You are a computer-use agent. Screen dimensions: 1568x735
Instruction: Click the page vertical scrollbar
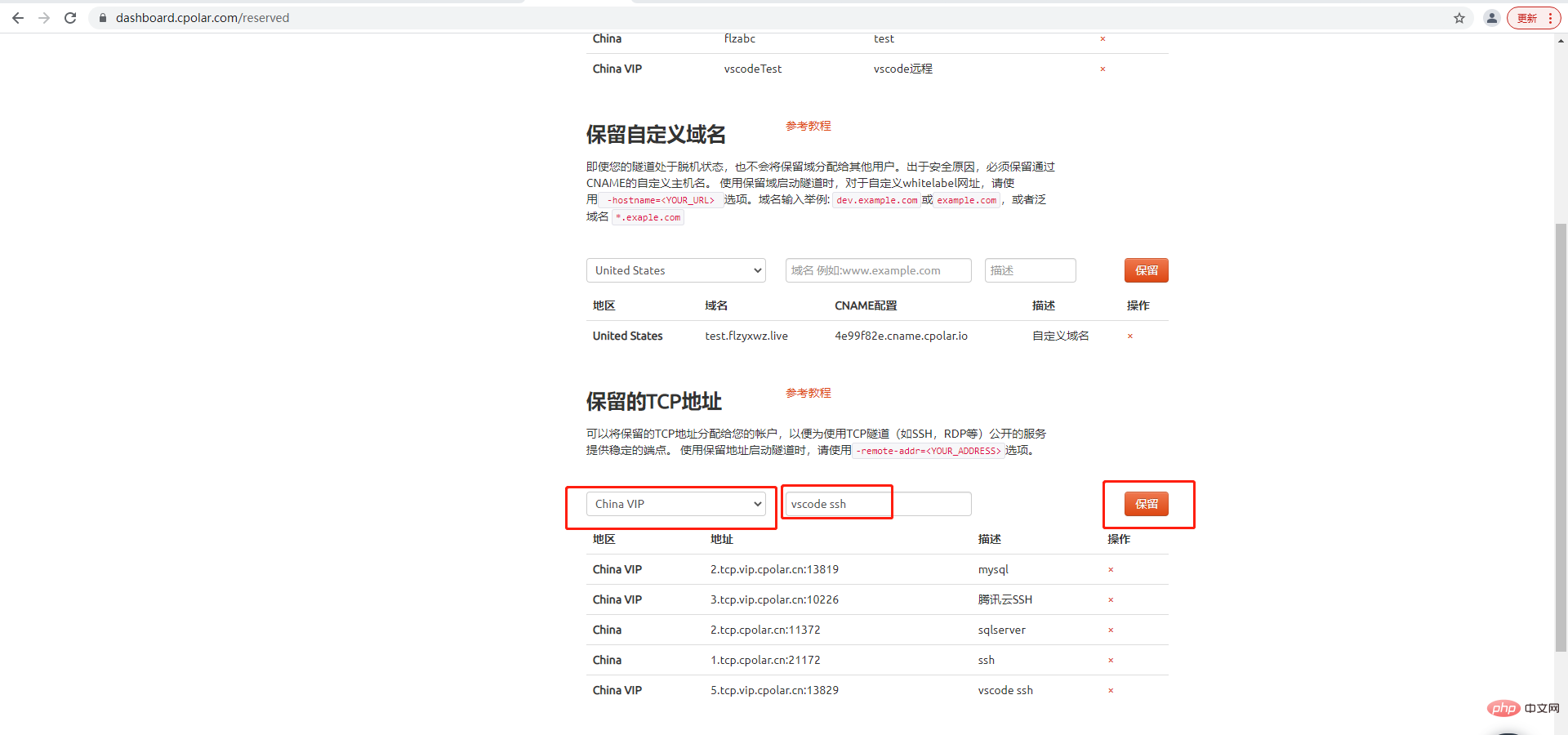point(1561,436)
